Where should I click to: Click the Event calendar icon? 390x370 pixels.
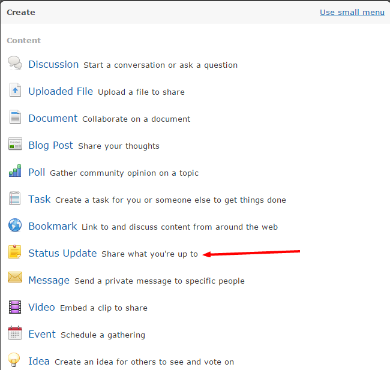[15, 333]
